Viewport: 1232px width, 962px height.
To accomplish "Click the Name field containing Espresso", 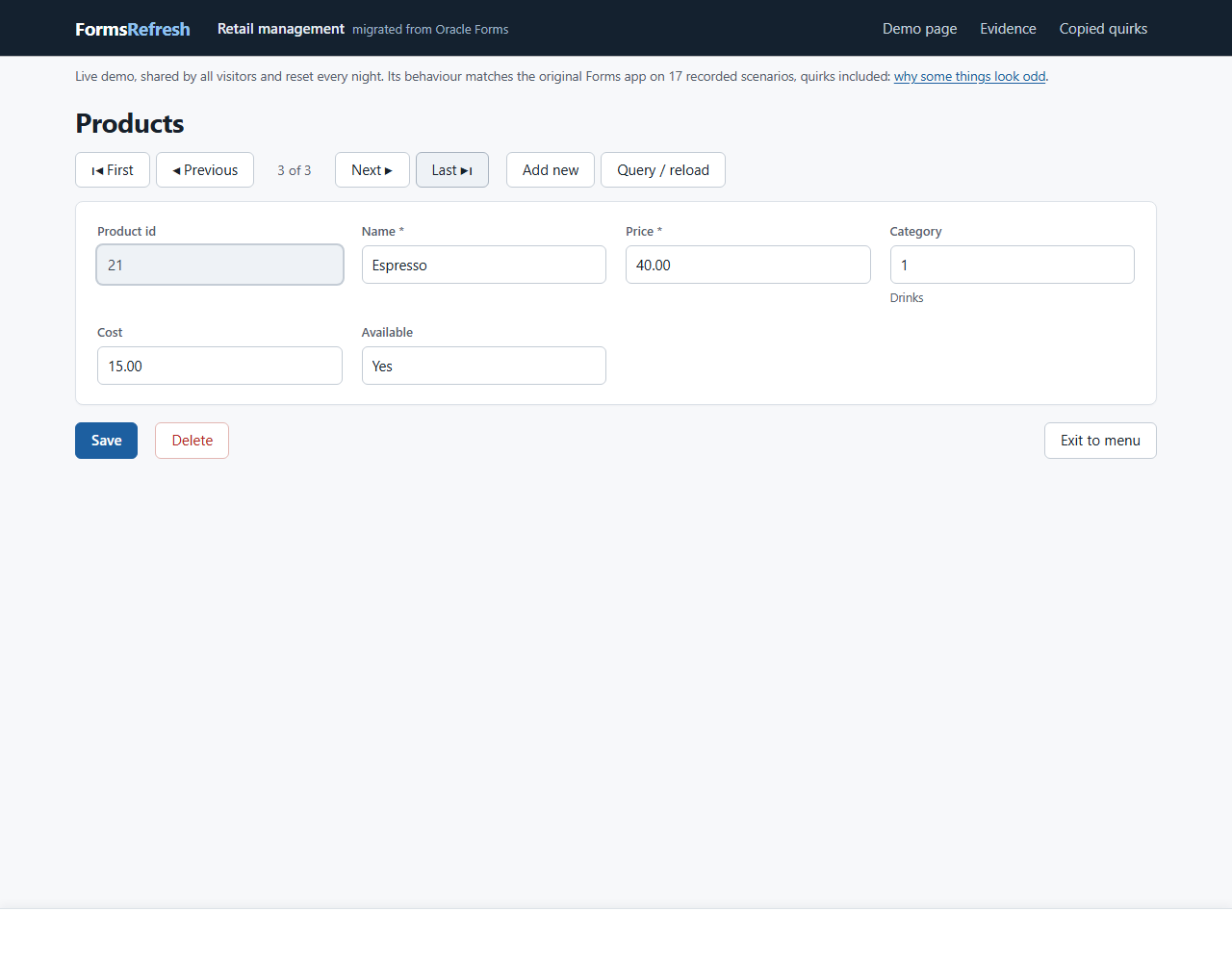I will [484, 265].
